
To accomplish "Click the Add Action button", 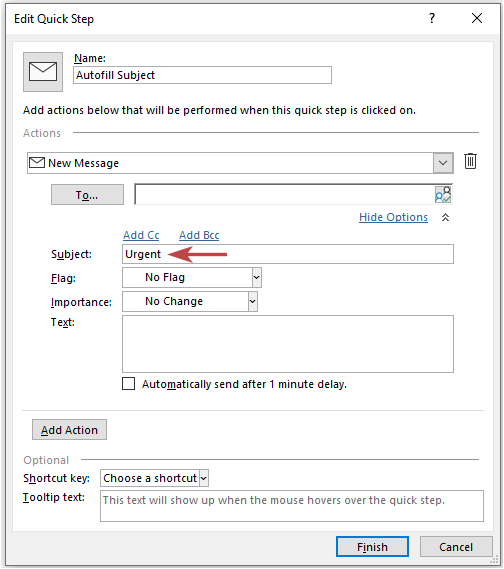I will coord(69,430).
